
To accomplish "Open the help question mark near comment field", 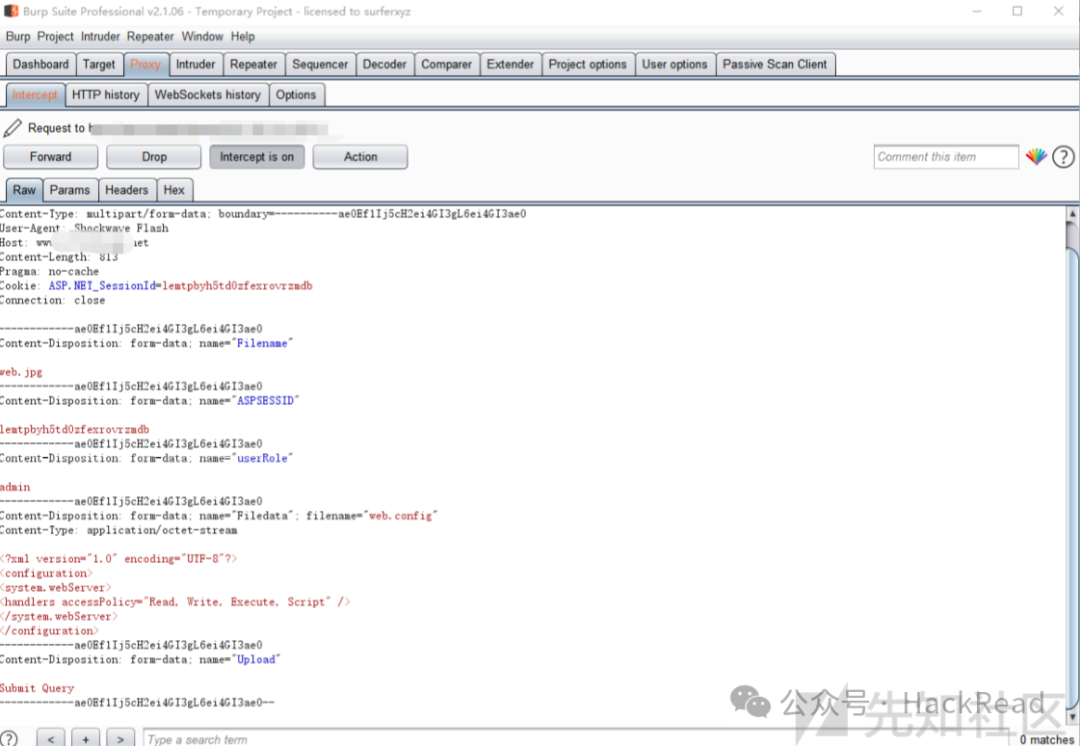I will click(x=1063, y=157).
